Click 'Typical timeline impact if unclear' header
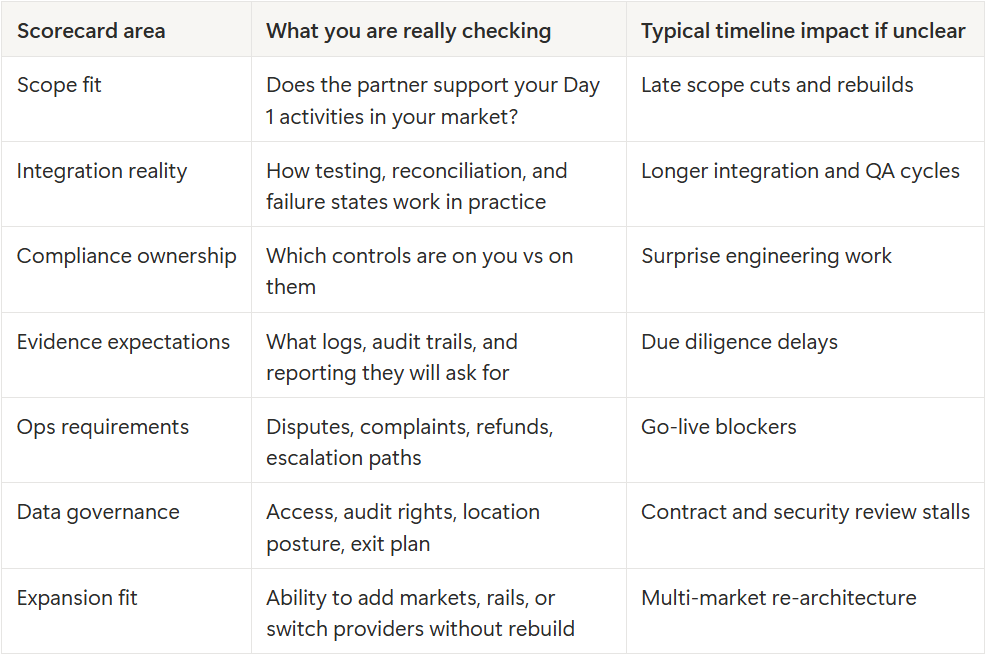The height and width of the screenshot is (654, 986). (803, 31)
